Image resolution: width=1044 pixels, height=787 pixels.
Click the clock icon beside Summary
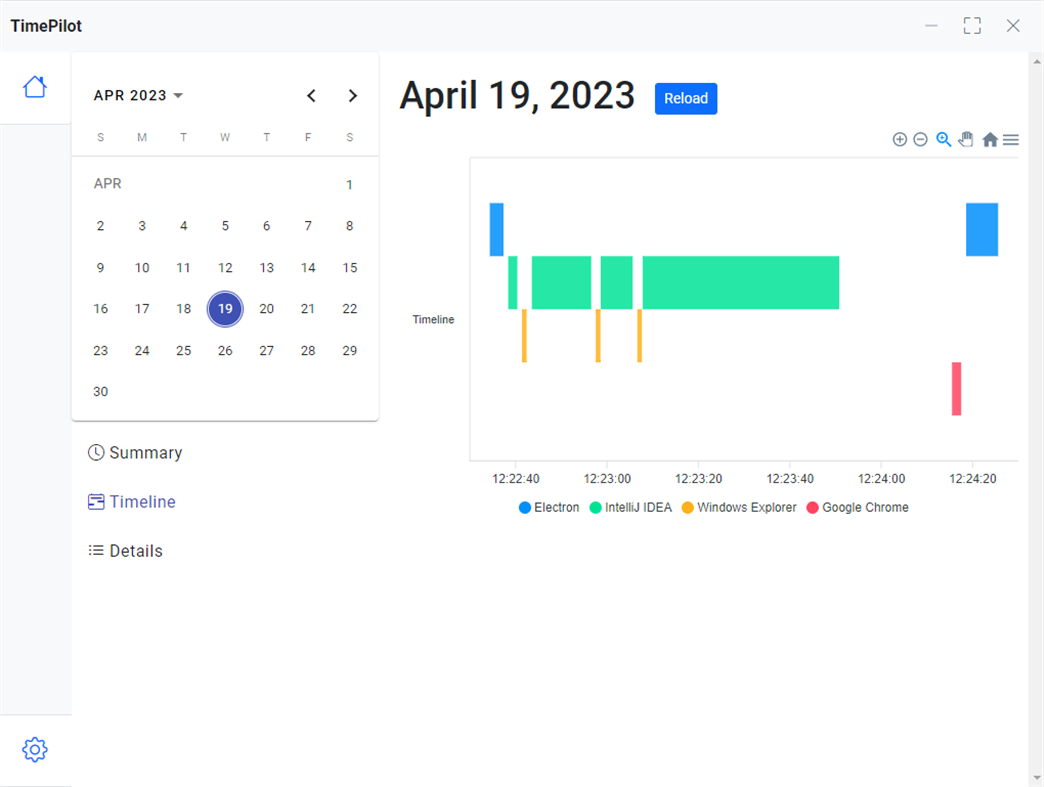(x=95, y=452)
